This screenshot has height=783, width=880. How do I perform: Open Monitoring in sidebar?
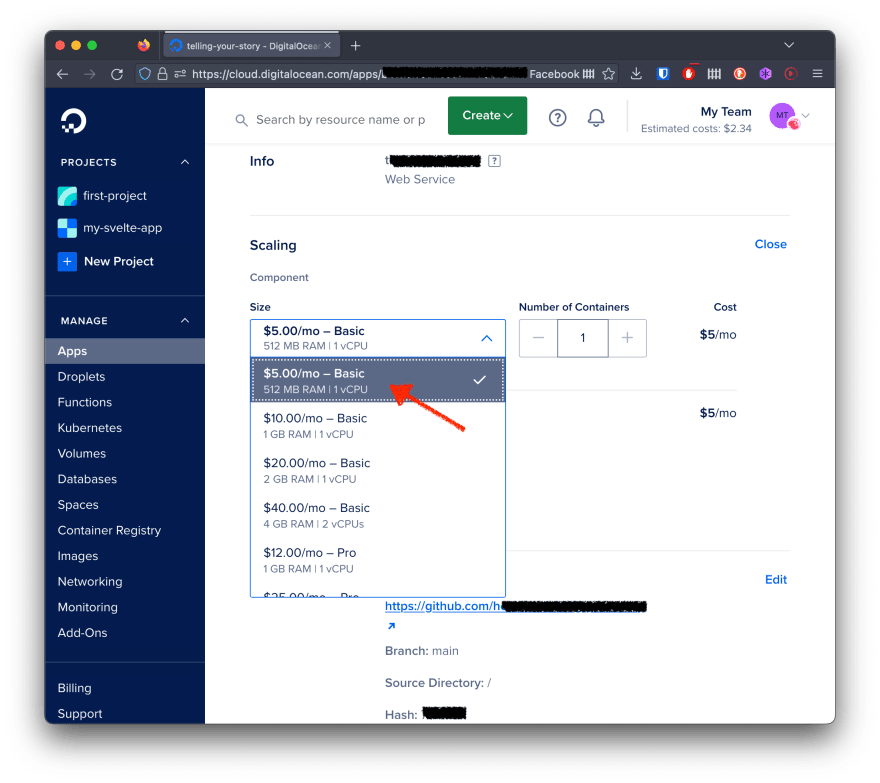pos(88,607)
